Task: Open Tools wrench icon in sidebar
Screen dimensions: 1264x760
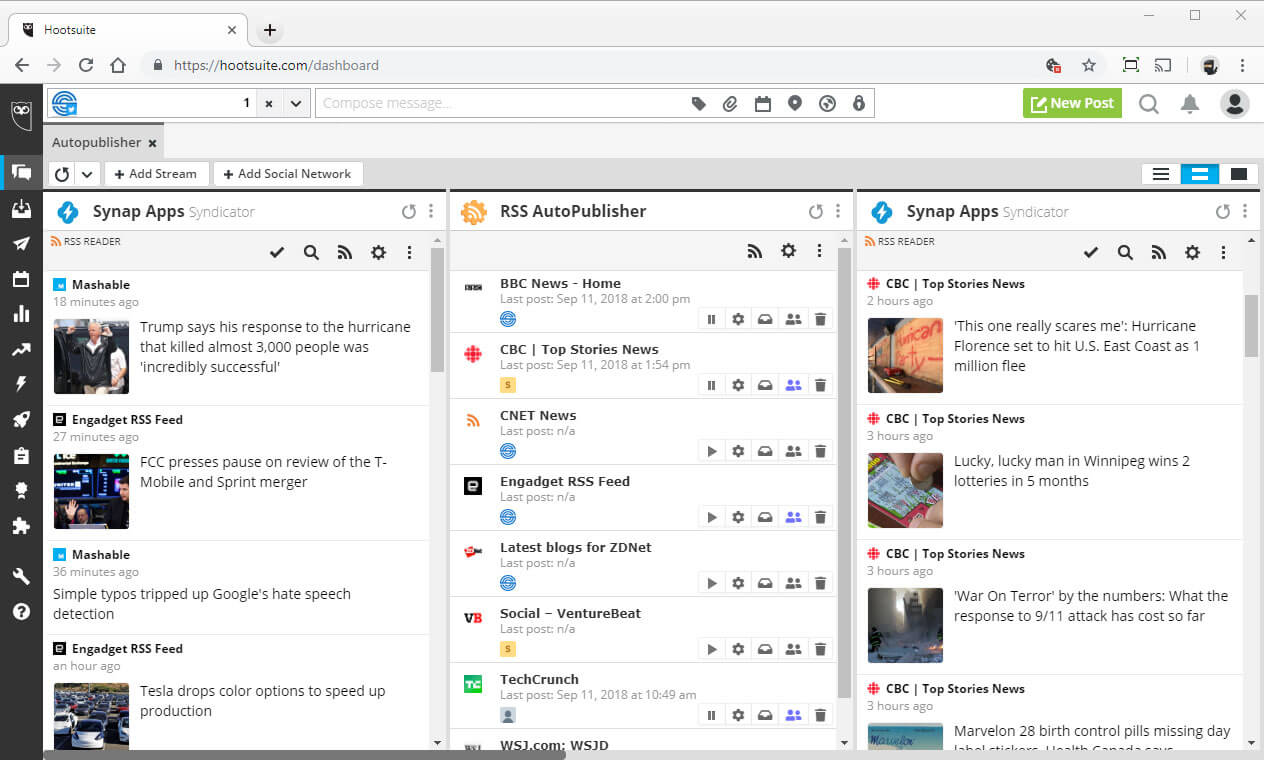Action: pos(21,576)
